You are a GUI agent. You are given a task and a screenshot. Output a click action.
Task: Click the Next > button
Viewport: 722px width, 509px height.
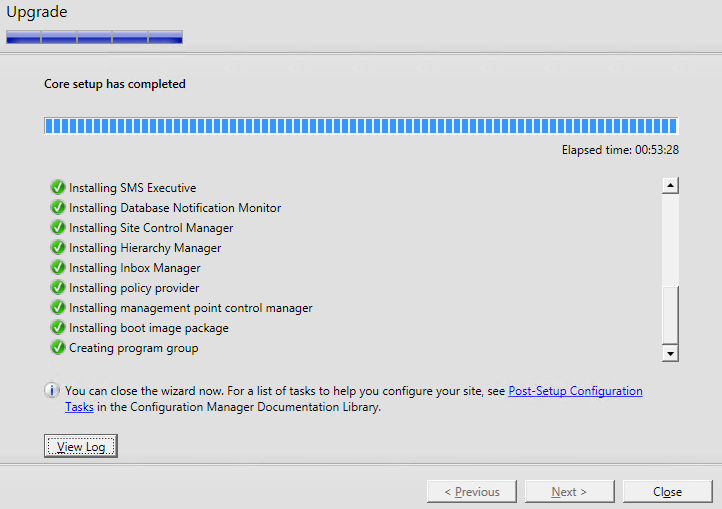[569, 491]
